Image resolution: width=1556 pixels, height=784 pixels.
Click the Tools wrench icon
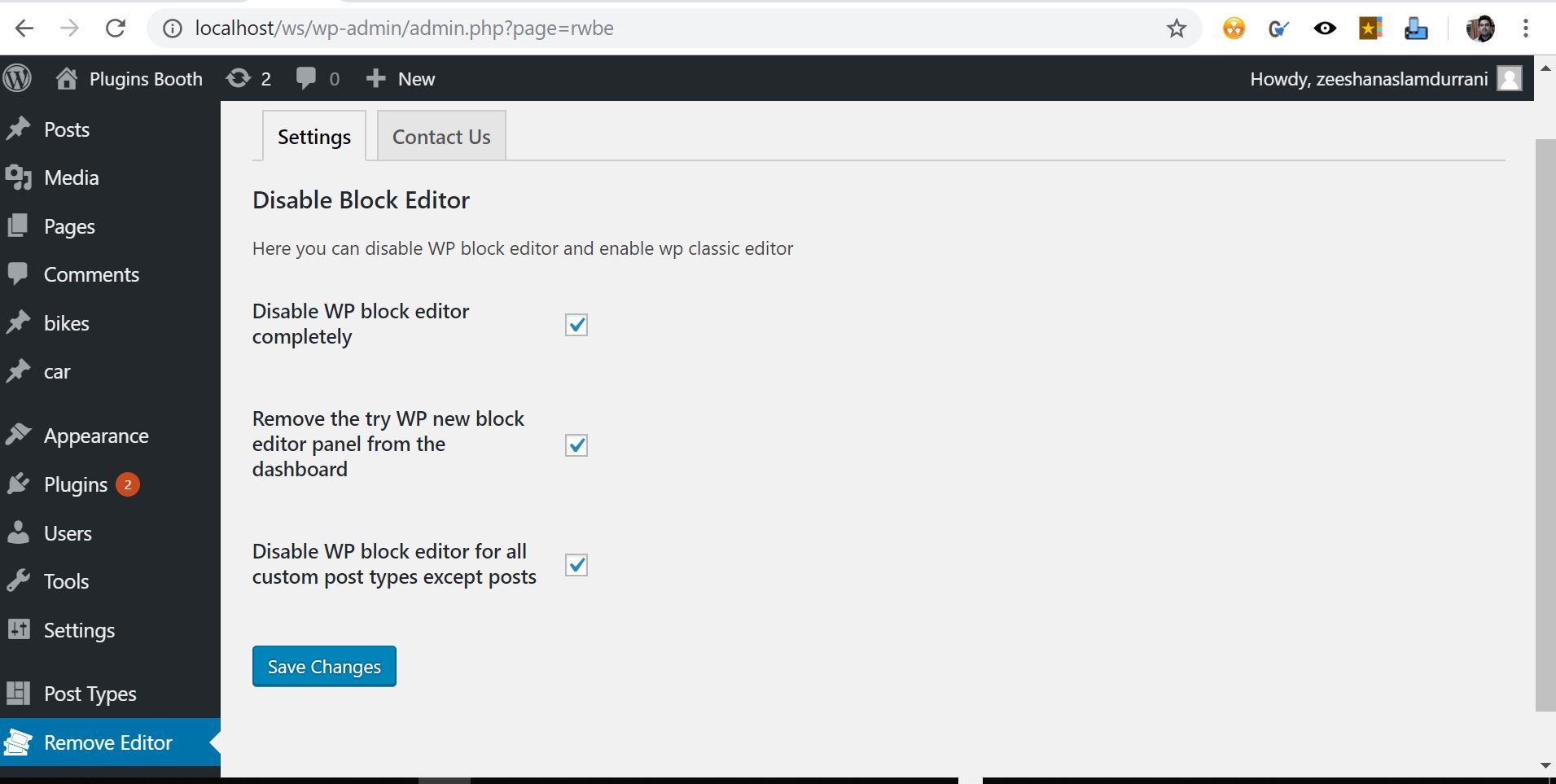(18, 581)
